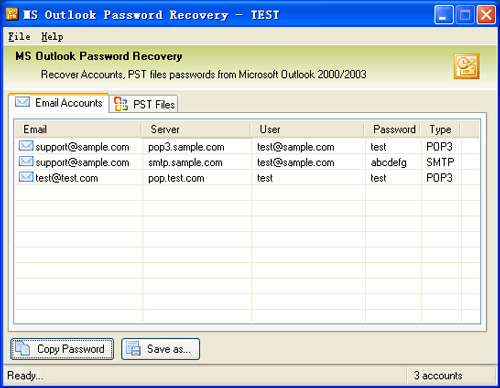The width and height of the screenshot is (500, 388).
Task: Select the test@test.com email cell
Action: pos(67,178)
